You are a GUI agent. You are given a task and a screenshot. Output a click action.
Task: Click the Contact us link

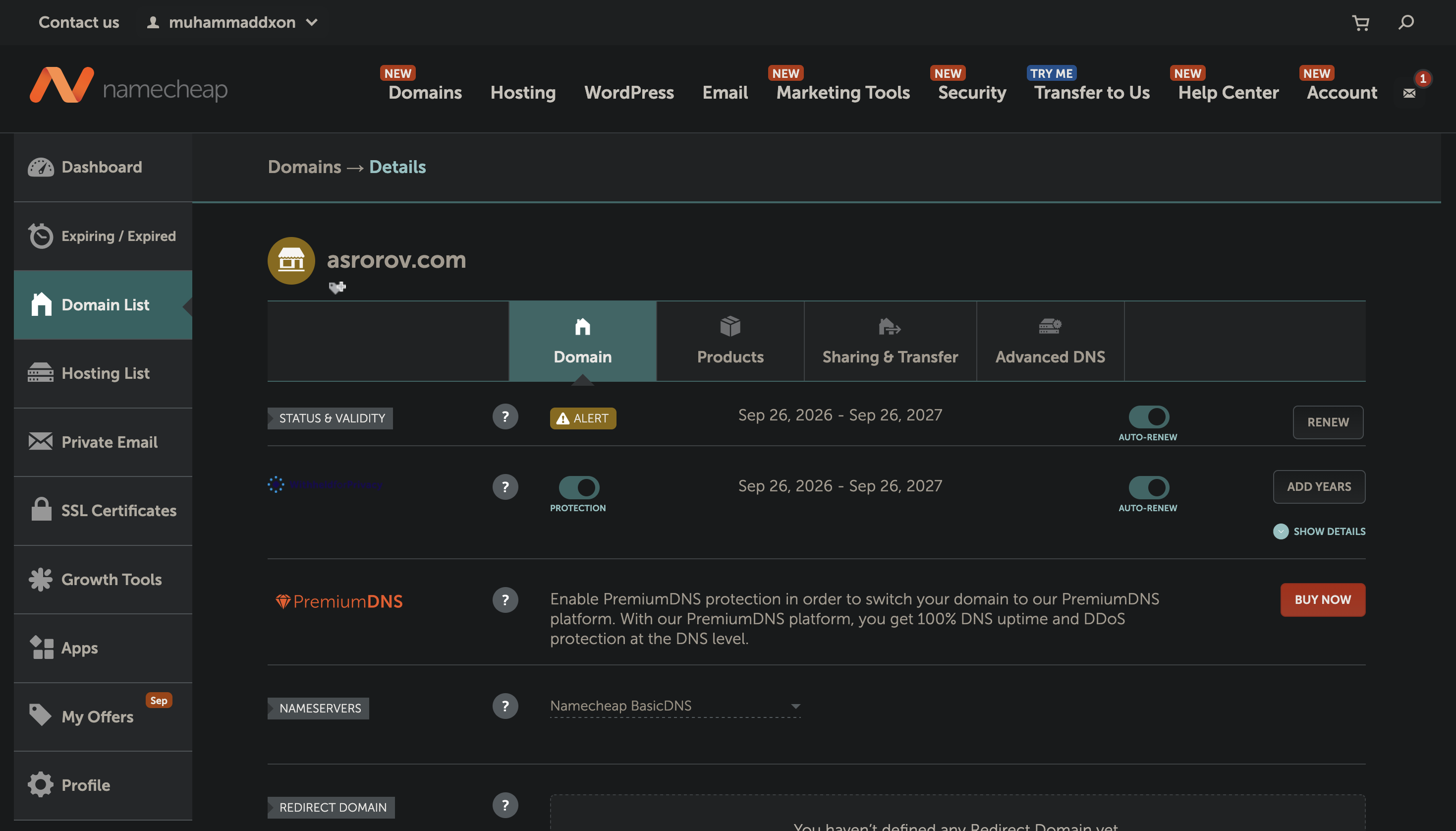(79, 22)
